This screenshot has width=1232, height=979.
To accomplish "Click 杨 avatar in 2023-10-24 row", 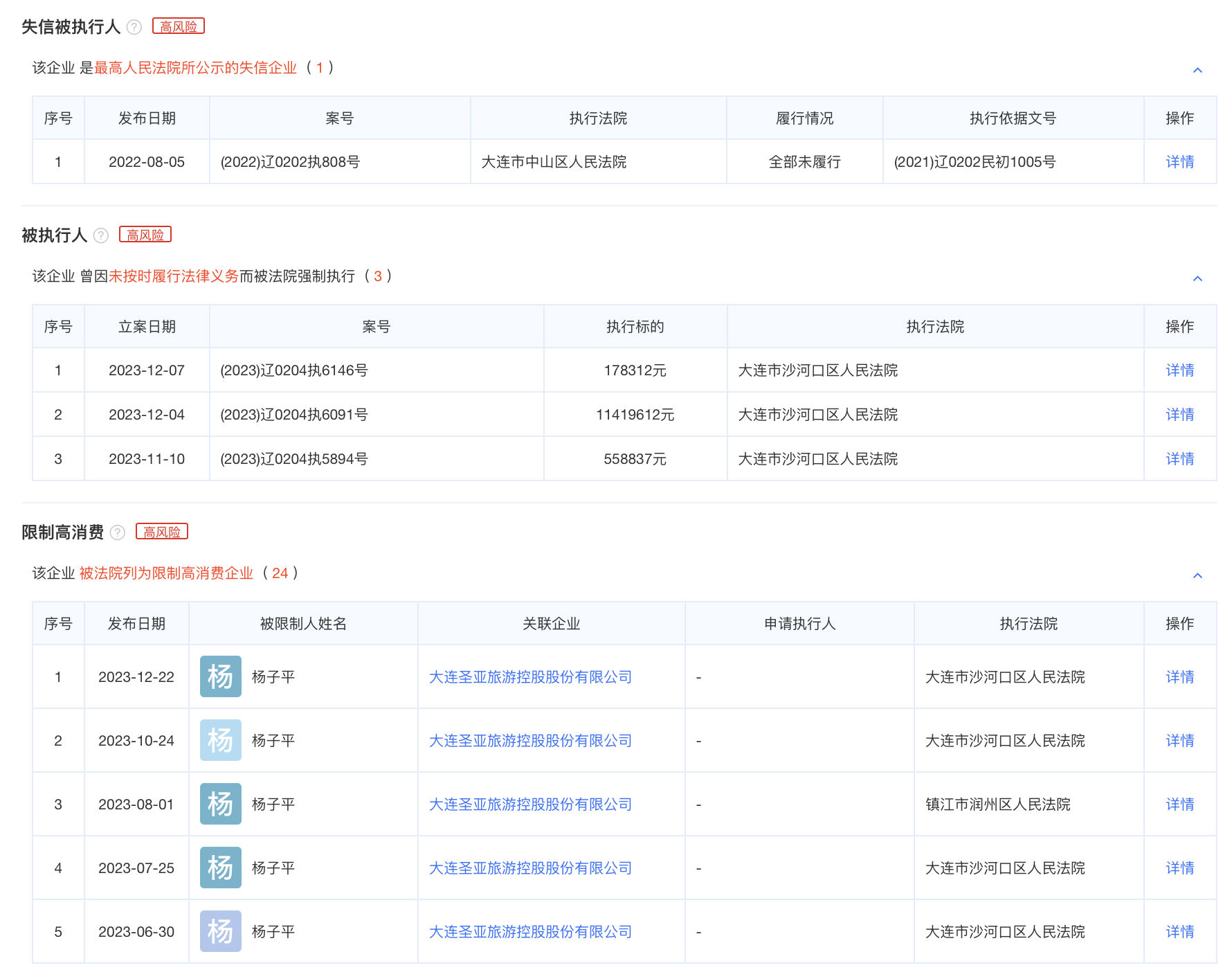I will [221, 740].
